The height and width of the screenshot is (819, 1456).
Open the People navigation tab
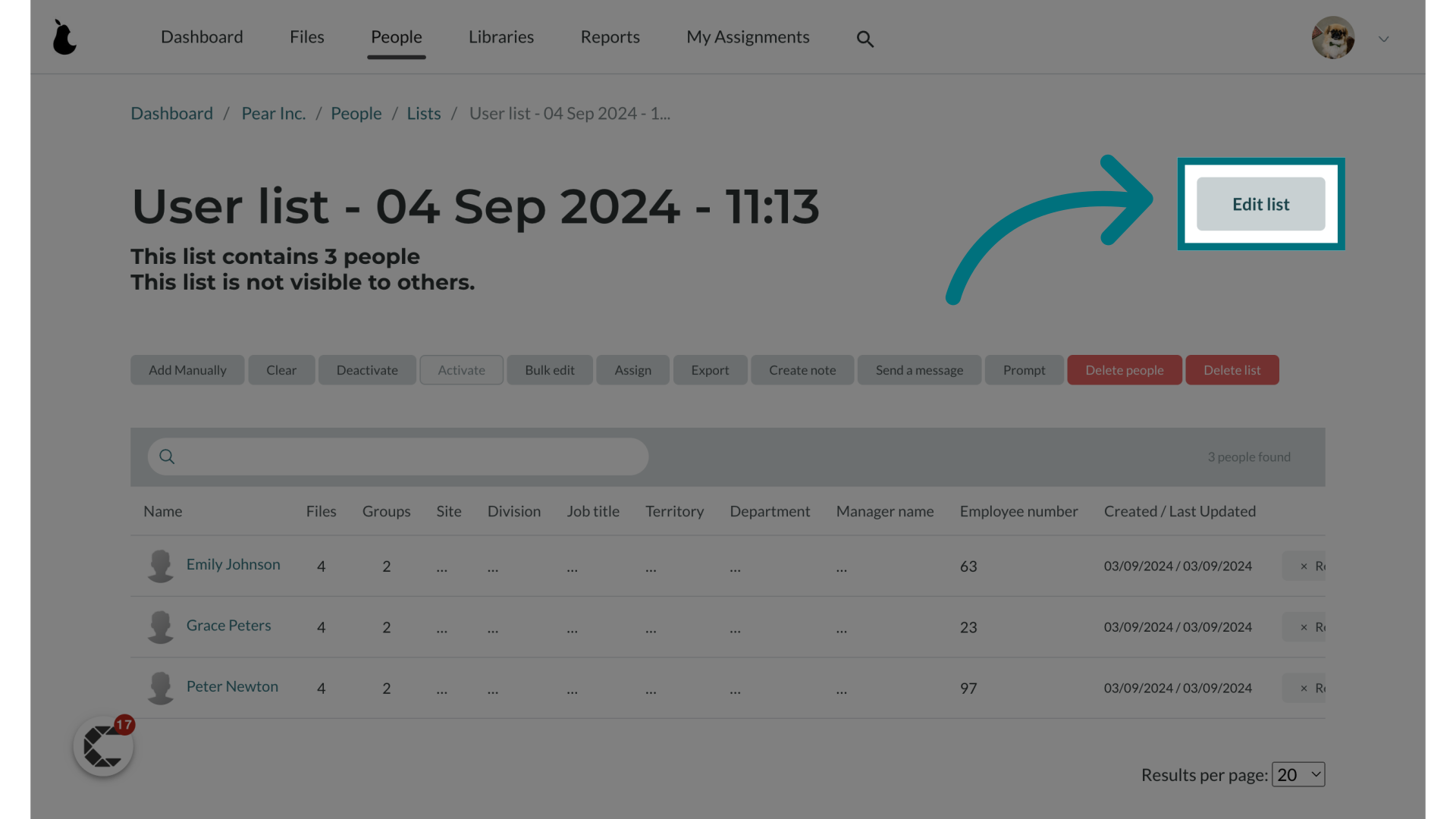(x=396, y=36)
